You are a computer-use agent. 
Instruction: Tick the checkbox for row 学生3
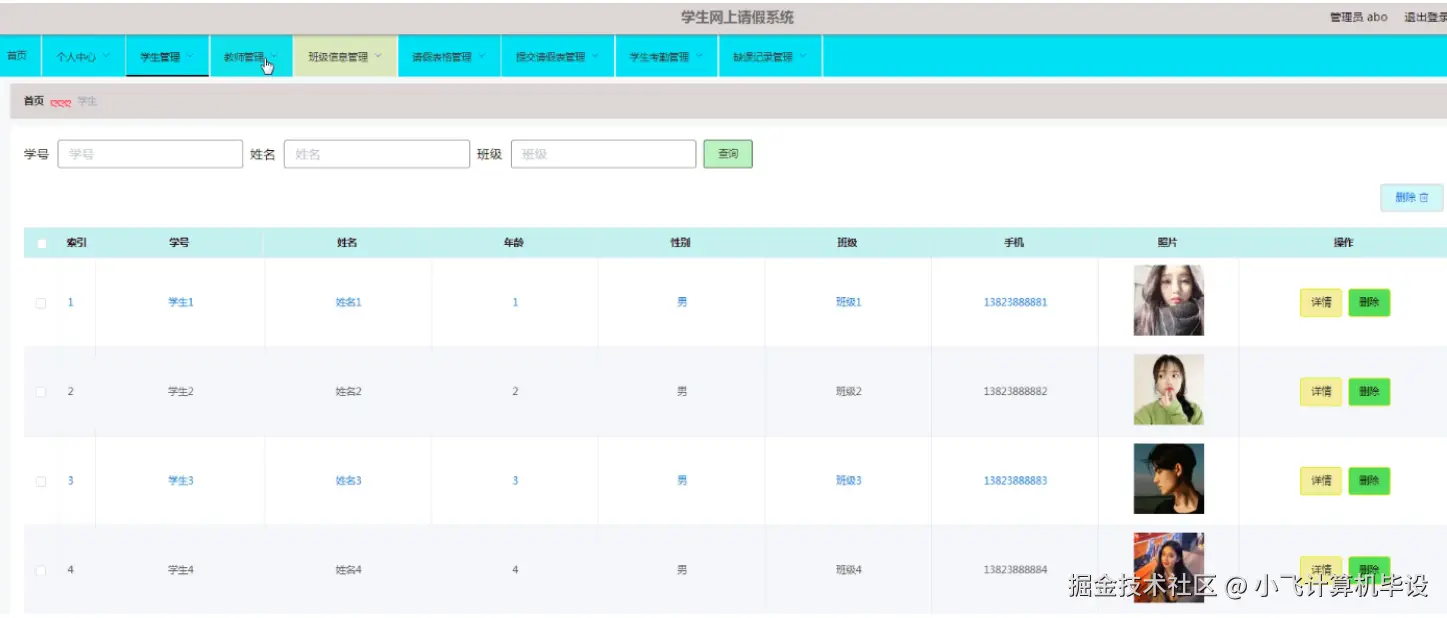coord(41,481)
